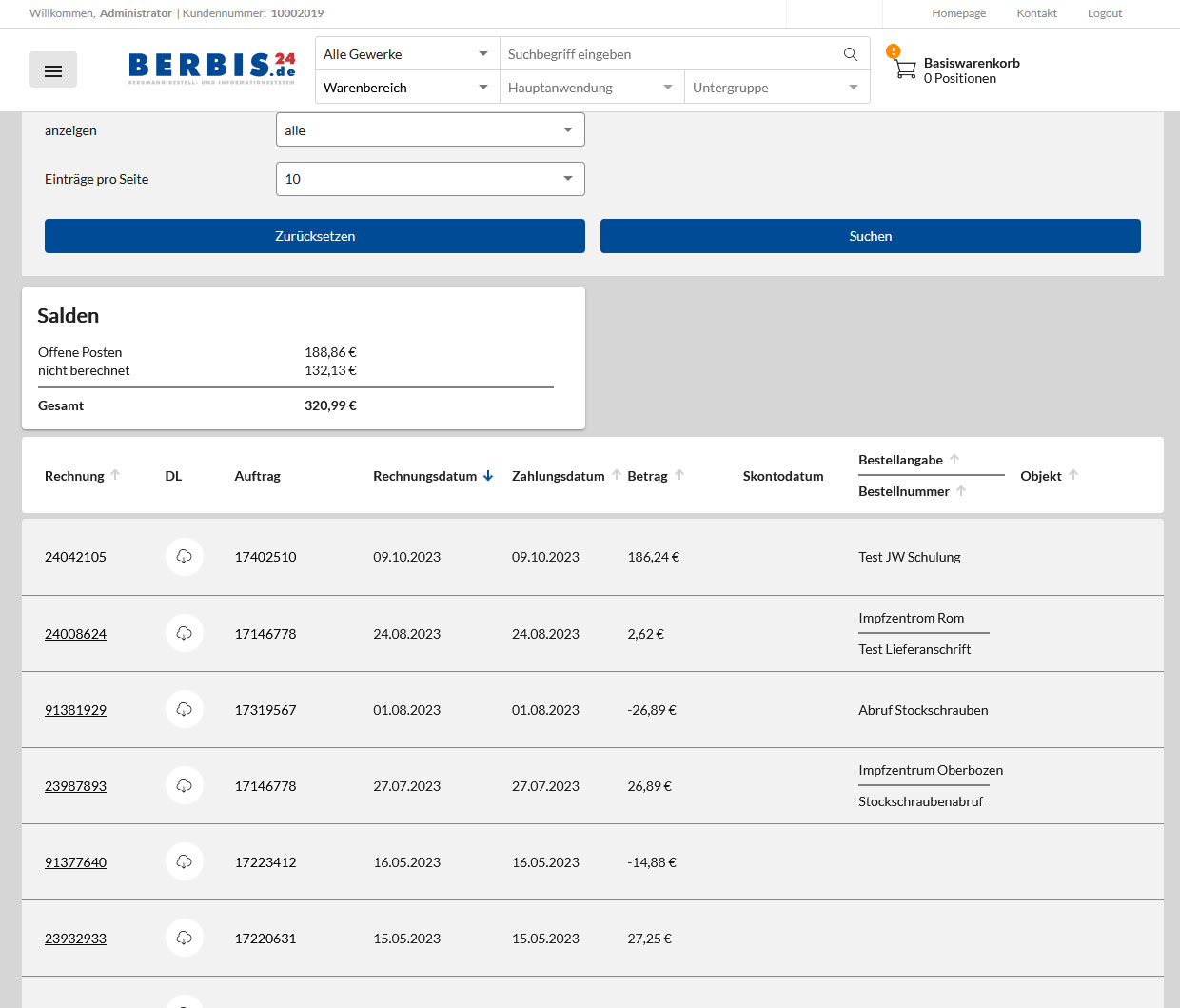The width and height of the screenshot is (1180, 1008).
Task: Go to Homepage link
Action: [958, 13]
